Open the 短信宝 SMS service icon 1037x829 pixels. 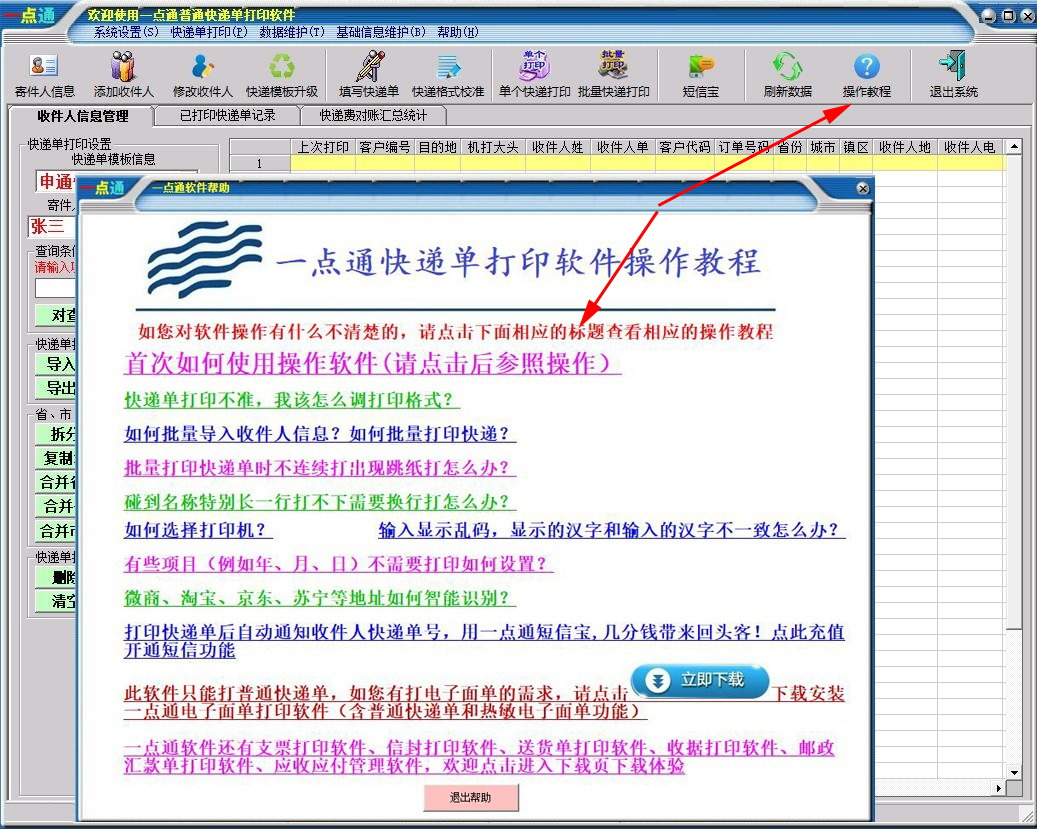[700, 74]
